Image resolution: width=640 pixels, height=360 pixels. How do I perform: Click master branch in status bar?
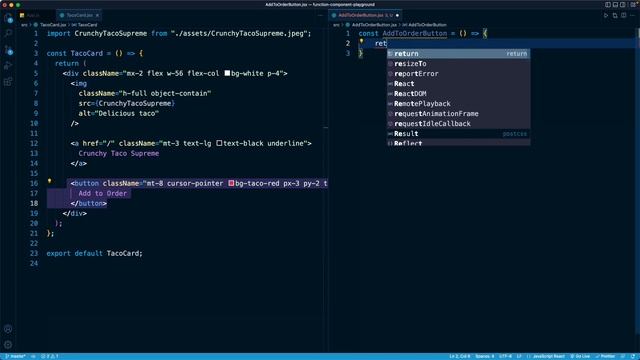click(15, 356)
